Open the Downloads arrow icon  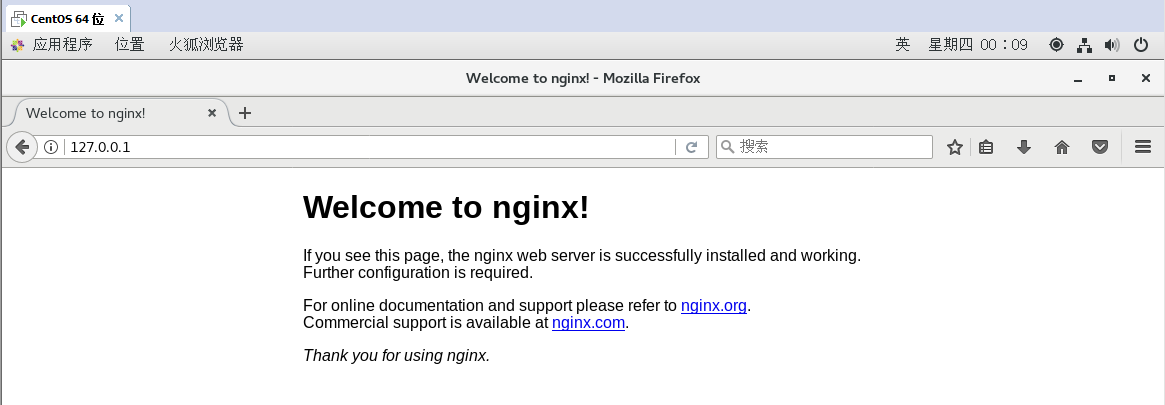(x=1023, y=147)
